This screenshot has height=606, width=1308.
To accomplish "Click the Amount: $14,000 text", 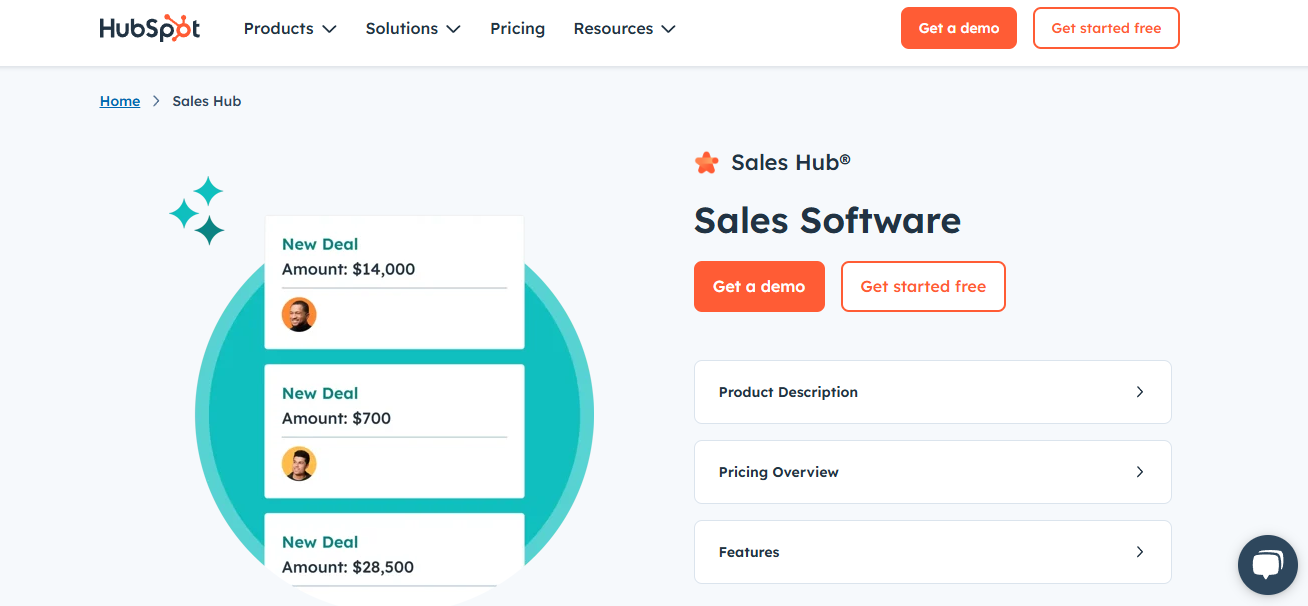I will 348,269.
